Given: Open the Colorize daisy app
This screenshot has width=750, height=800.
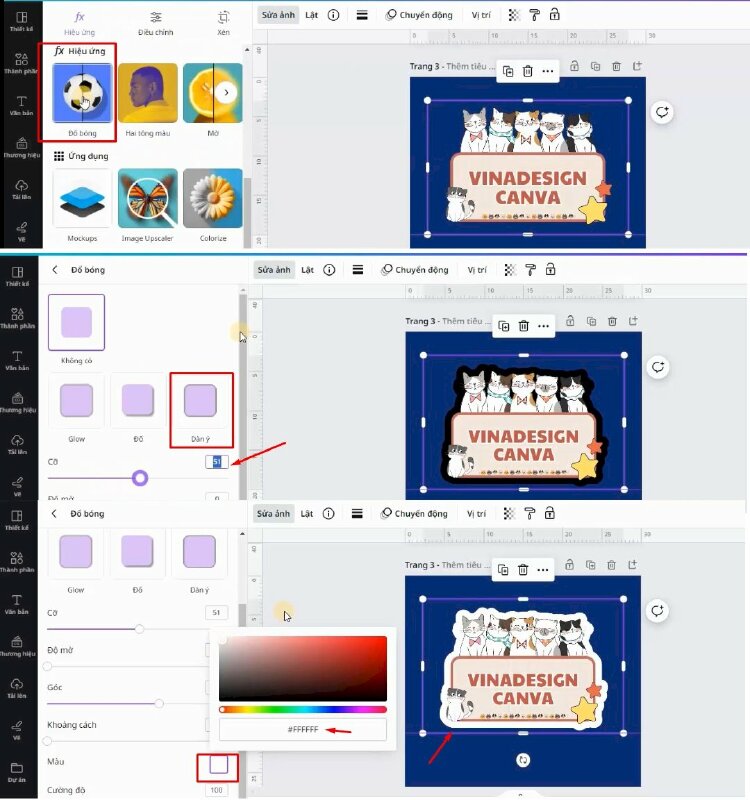Looking at the screenshot, I should coord(212,198).
